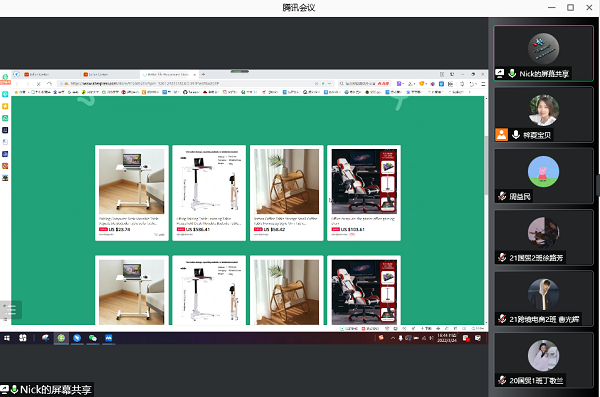Click the screen share icon on Nick's tile
Image resolution: width=600 pixels, height=397 pixels.
(x=500, y=73)
